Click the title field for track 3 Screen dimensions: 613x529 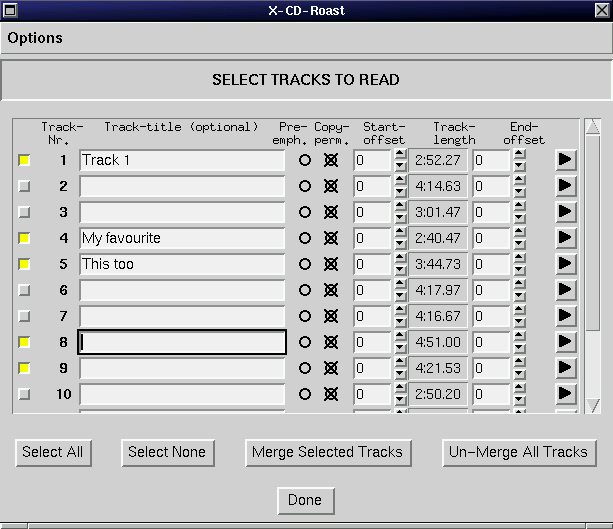tap(182, 212)
